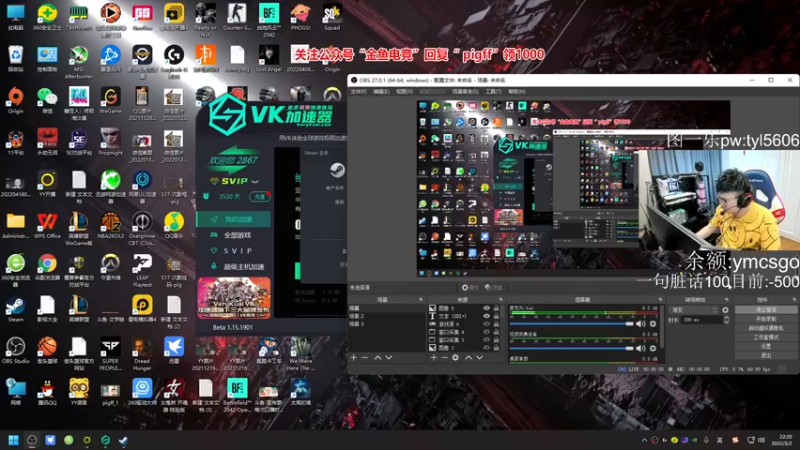Image resolution: width=800 pixels, height=450 pixels.
Task: Open the Windows Start button
Action: (x=13, y=440)
